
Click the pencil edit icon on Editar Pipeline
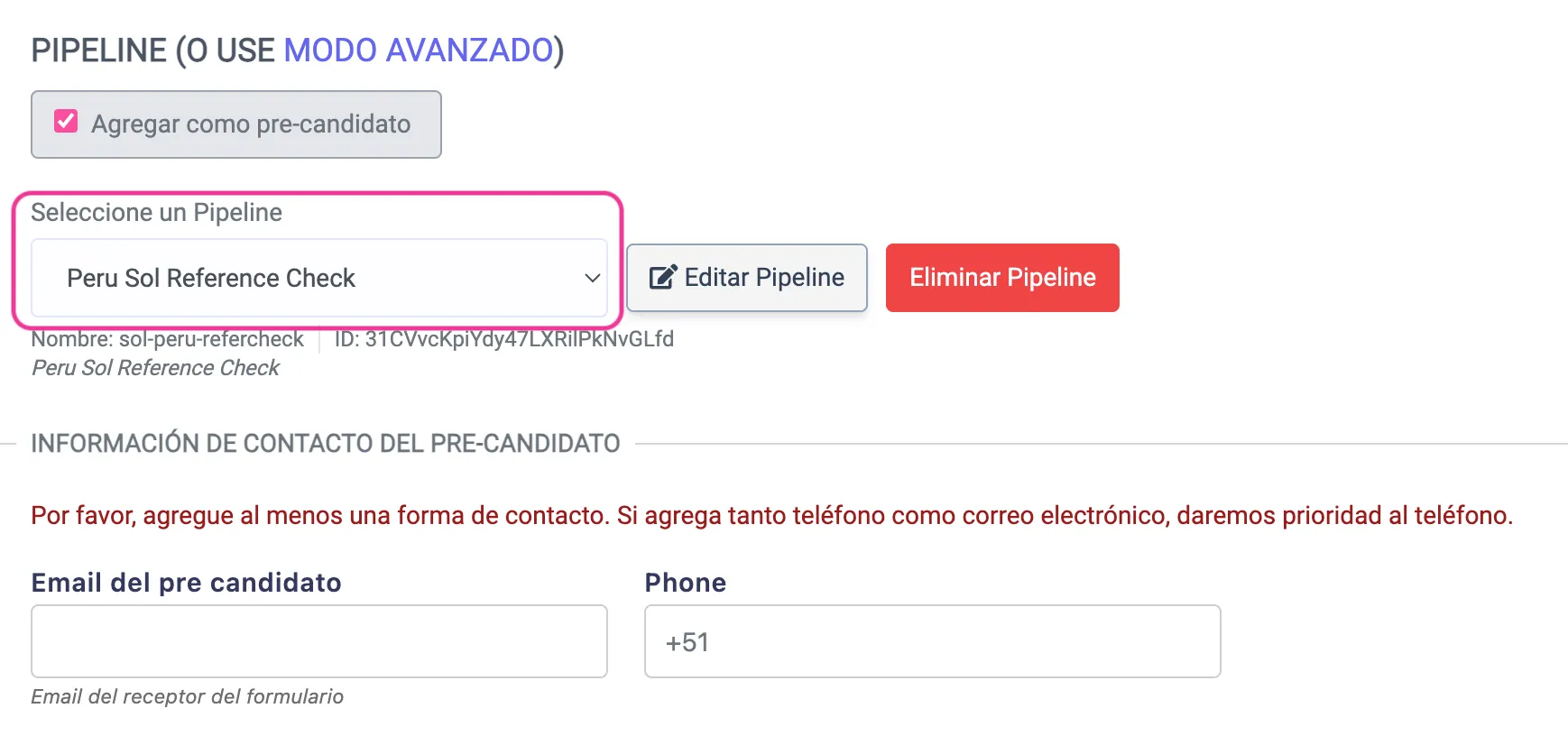(x=663, y=277)
